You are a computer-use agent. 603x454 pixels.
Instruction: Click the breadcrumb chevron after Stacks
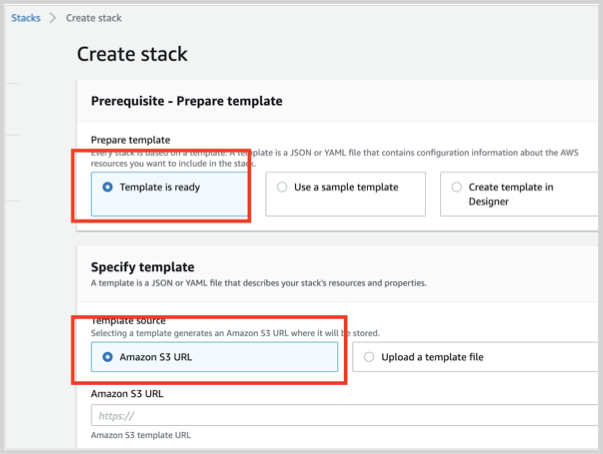[x=52, y=18]
